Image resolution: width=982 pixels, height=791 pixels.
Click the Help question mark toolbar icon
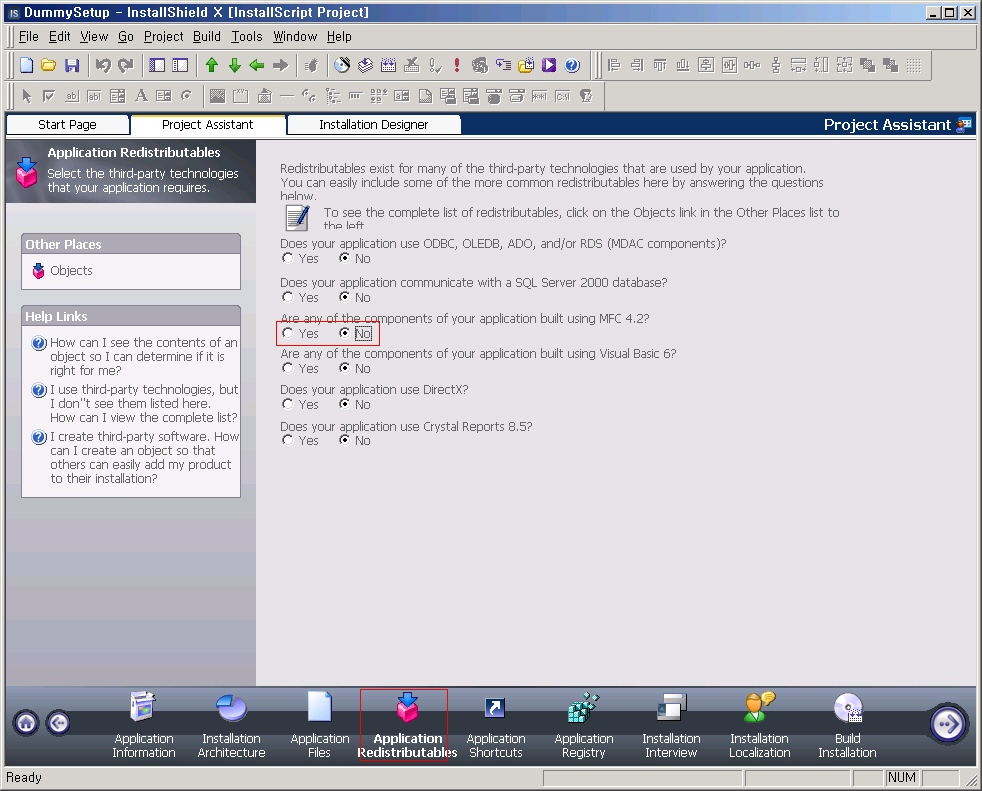pos(572,65)
